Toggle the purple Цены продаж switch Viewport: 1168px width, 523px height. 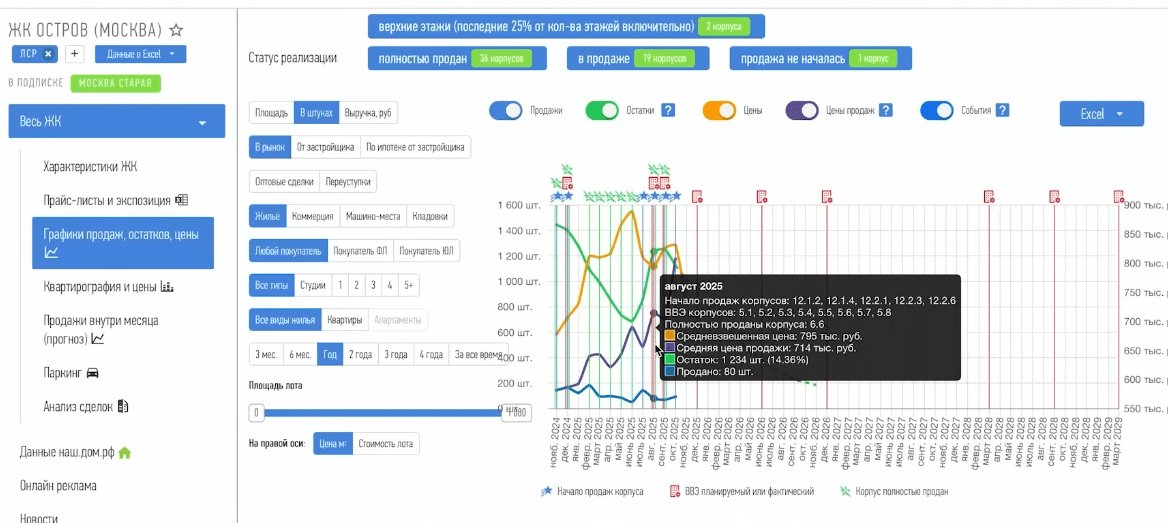pyautogui.click(x=802, y=110)
